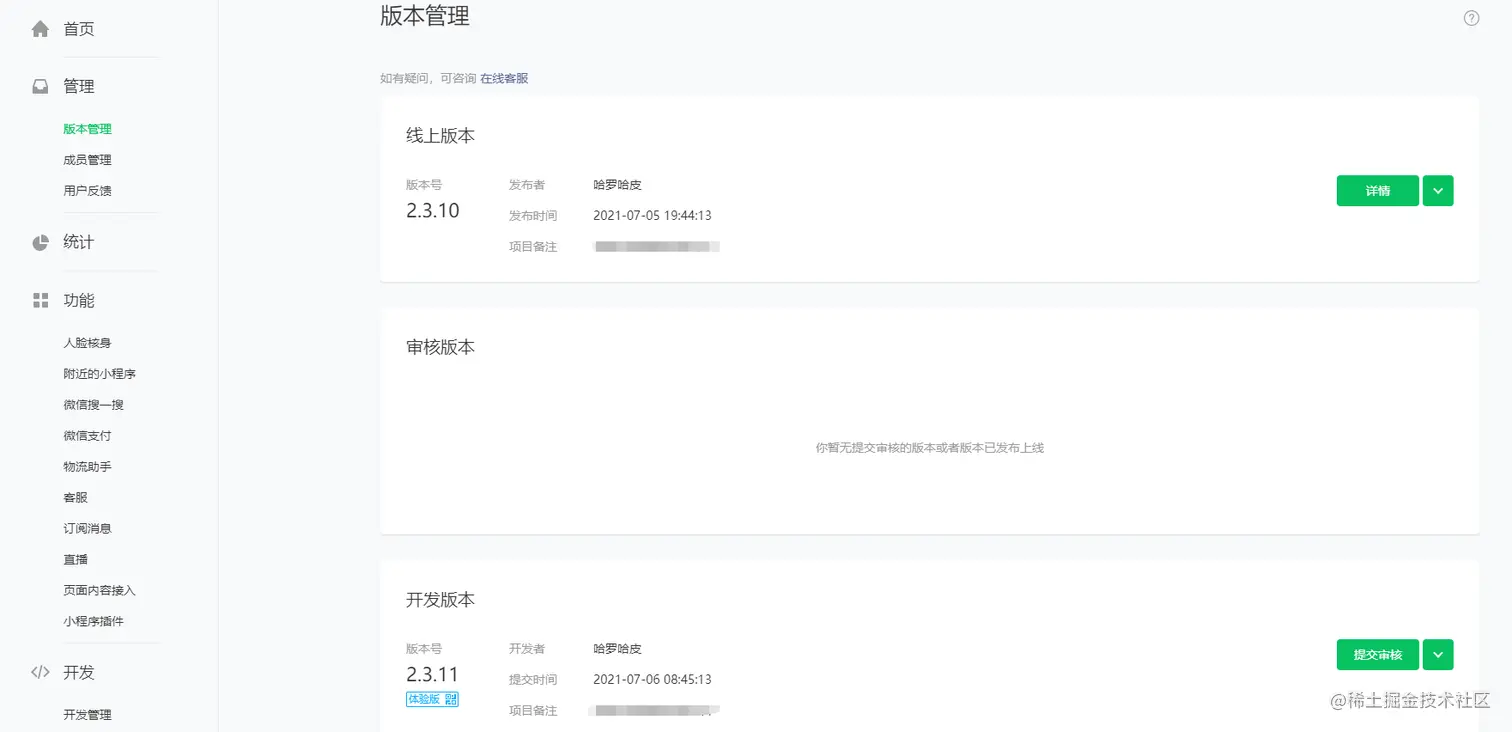Select 成员管理 in the sidebar

(x=87, y=159)
